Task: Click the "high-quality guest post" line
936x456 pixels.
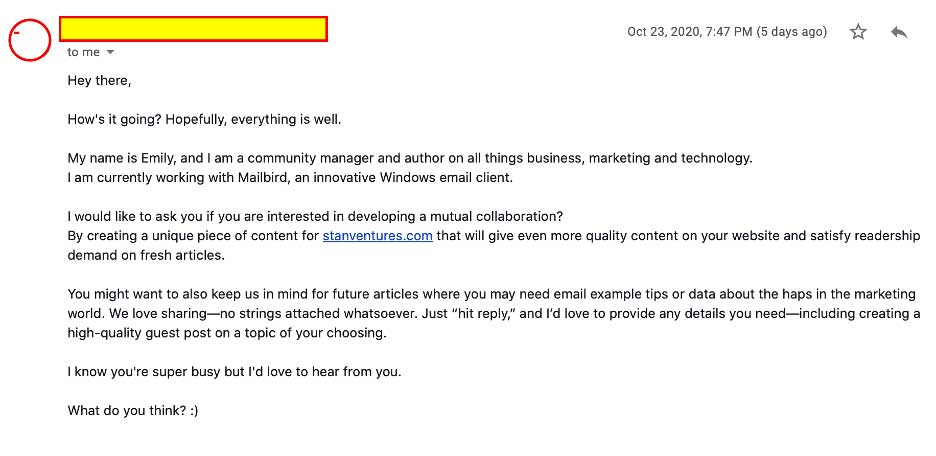Action: click(x=227, y=332)
